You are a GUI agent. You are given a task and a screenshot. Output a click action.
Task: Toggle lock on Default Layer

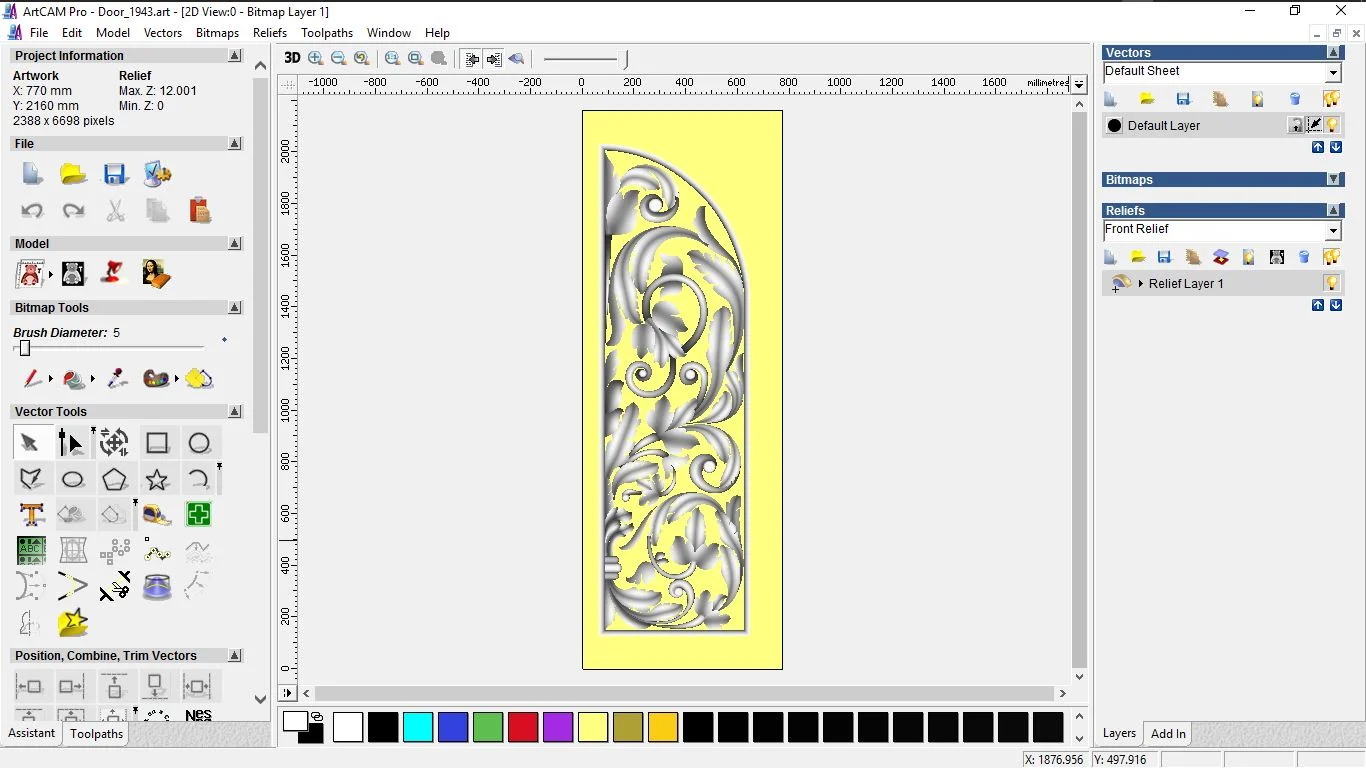click(1296, 125)
